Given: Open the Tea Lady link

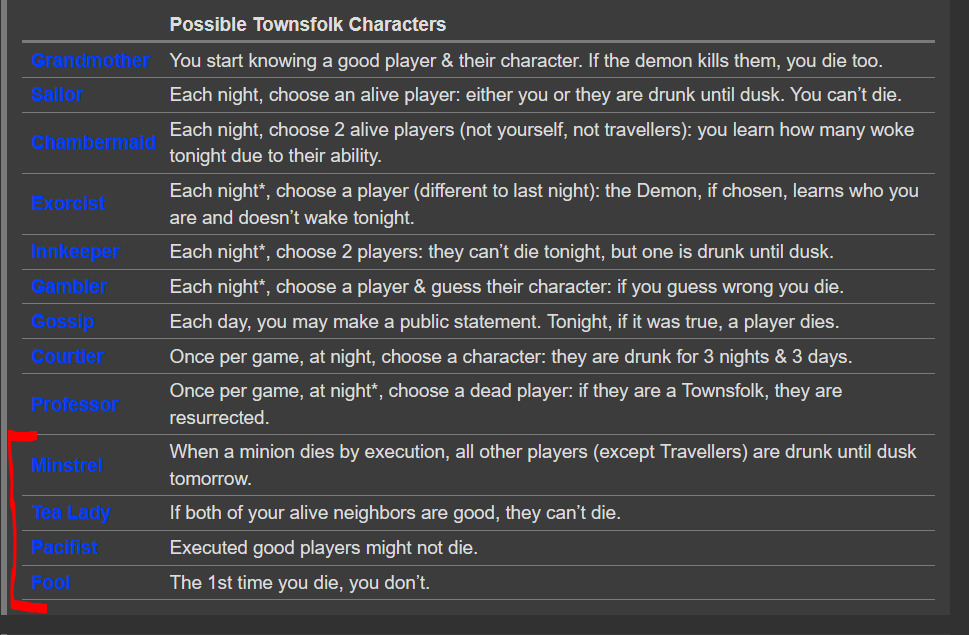Looking at the screenshot, I should 71,513.
